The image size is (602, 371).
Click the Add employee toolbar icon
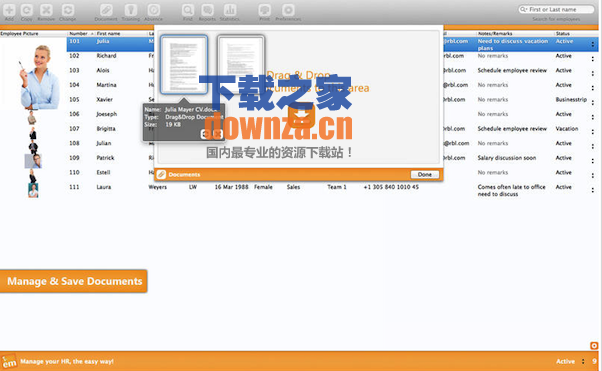coord(9,10)
